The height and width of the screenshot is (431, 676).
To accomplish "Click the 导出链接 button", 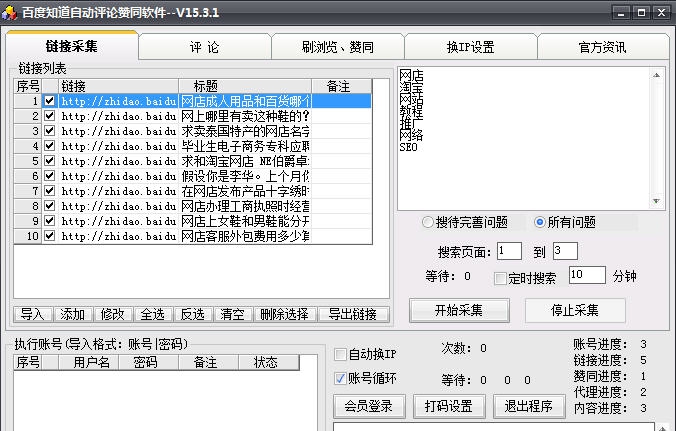I will (x=353, y=314).
